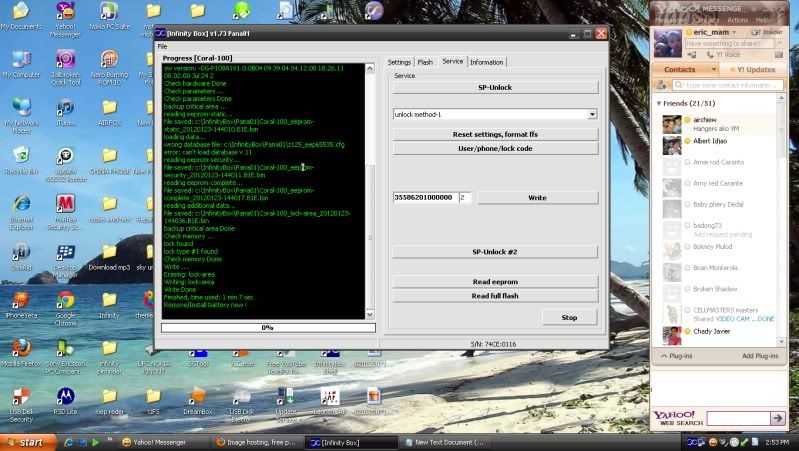The image size is (799, 451).
Task: Switch to Flash tab
Action: coord(425,62)
